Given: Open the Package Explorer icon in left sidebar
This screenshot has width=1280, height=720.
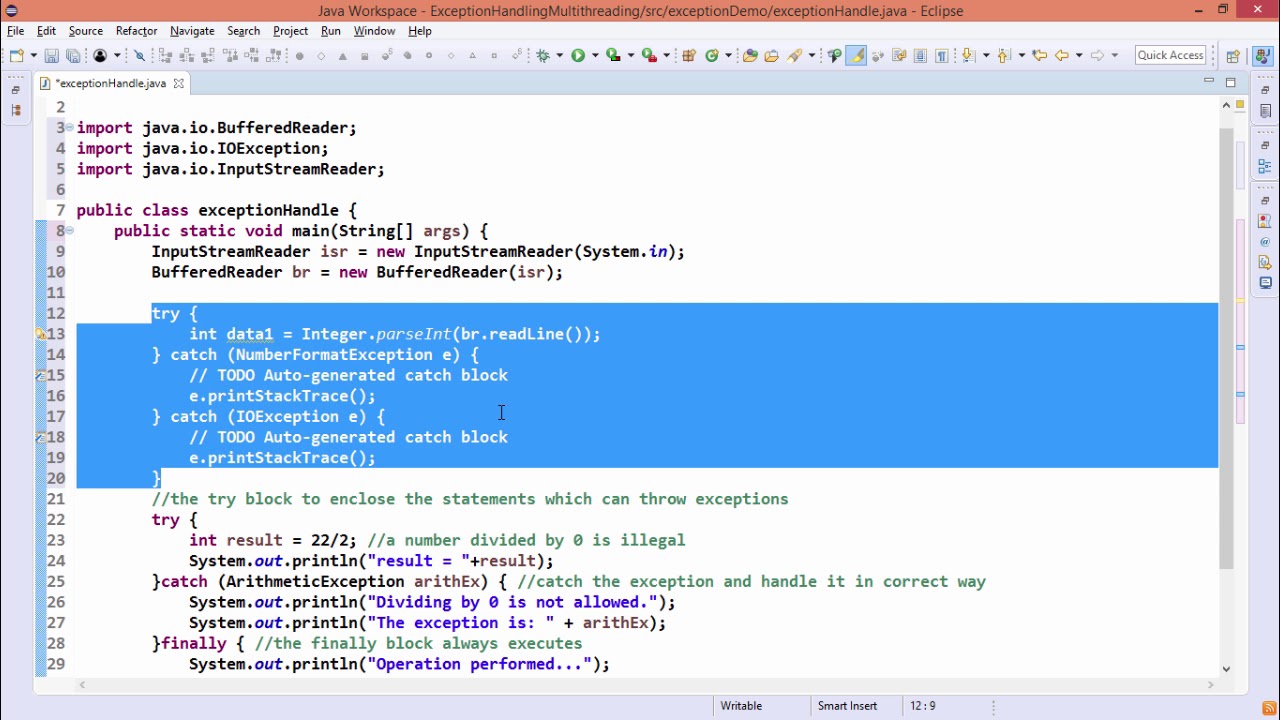Looking at the screenshot, I should (15, 110).
